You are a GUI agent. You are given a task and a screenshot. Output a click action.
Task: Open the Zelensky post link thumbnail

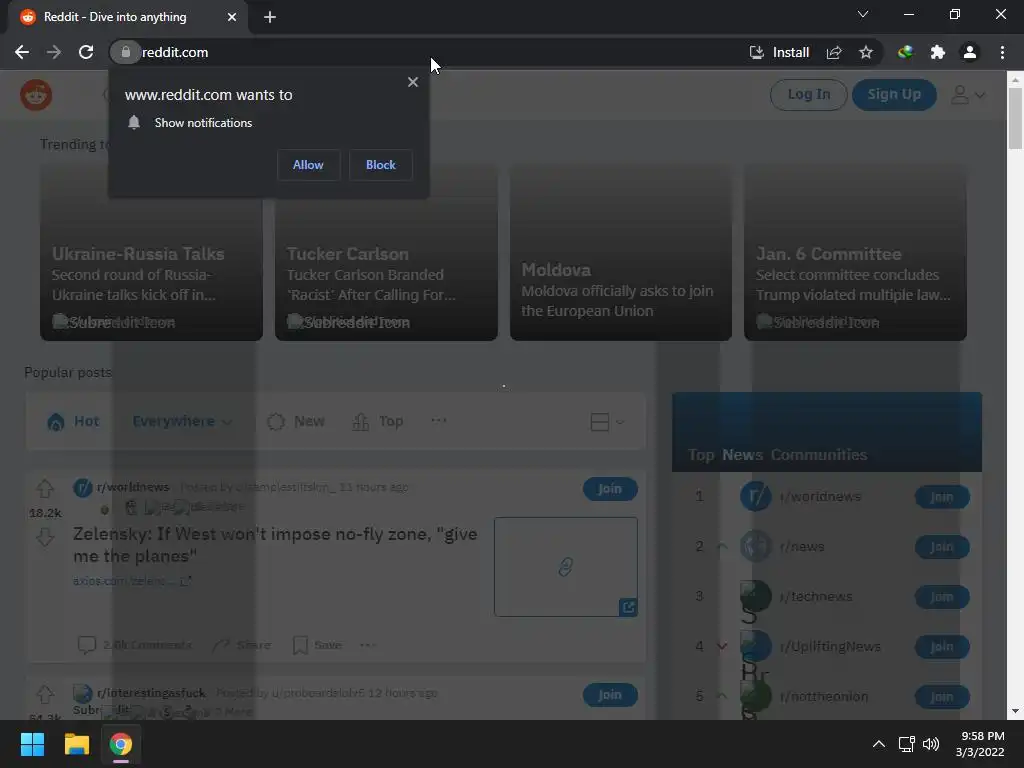[566, 567]
